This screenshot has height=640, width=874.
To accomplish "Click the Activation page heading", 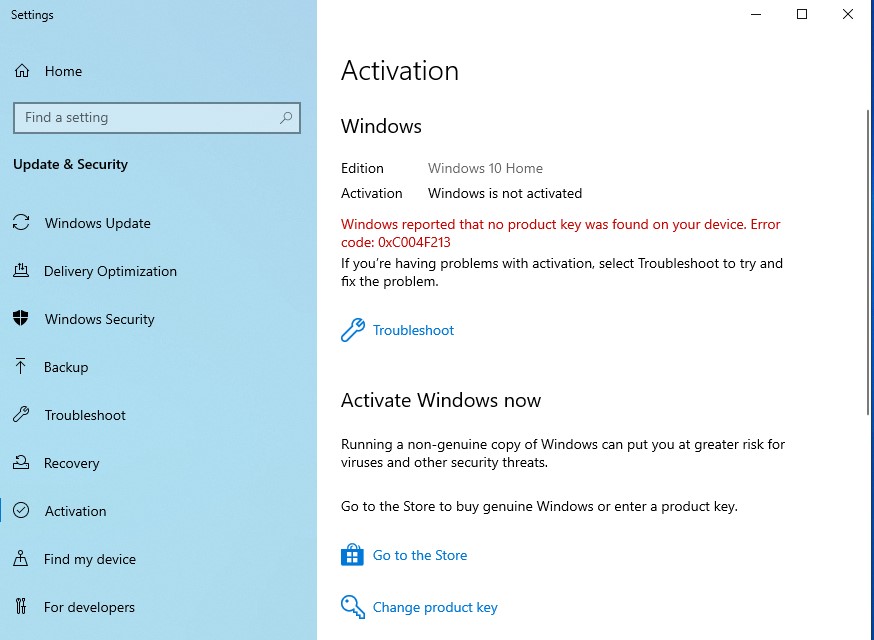I will click(400, 71).
